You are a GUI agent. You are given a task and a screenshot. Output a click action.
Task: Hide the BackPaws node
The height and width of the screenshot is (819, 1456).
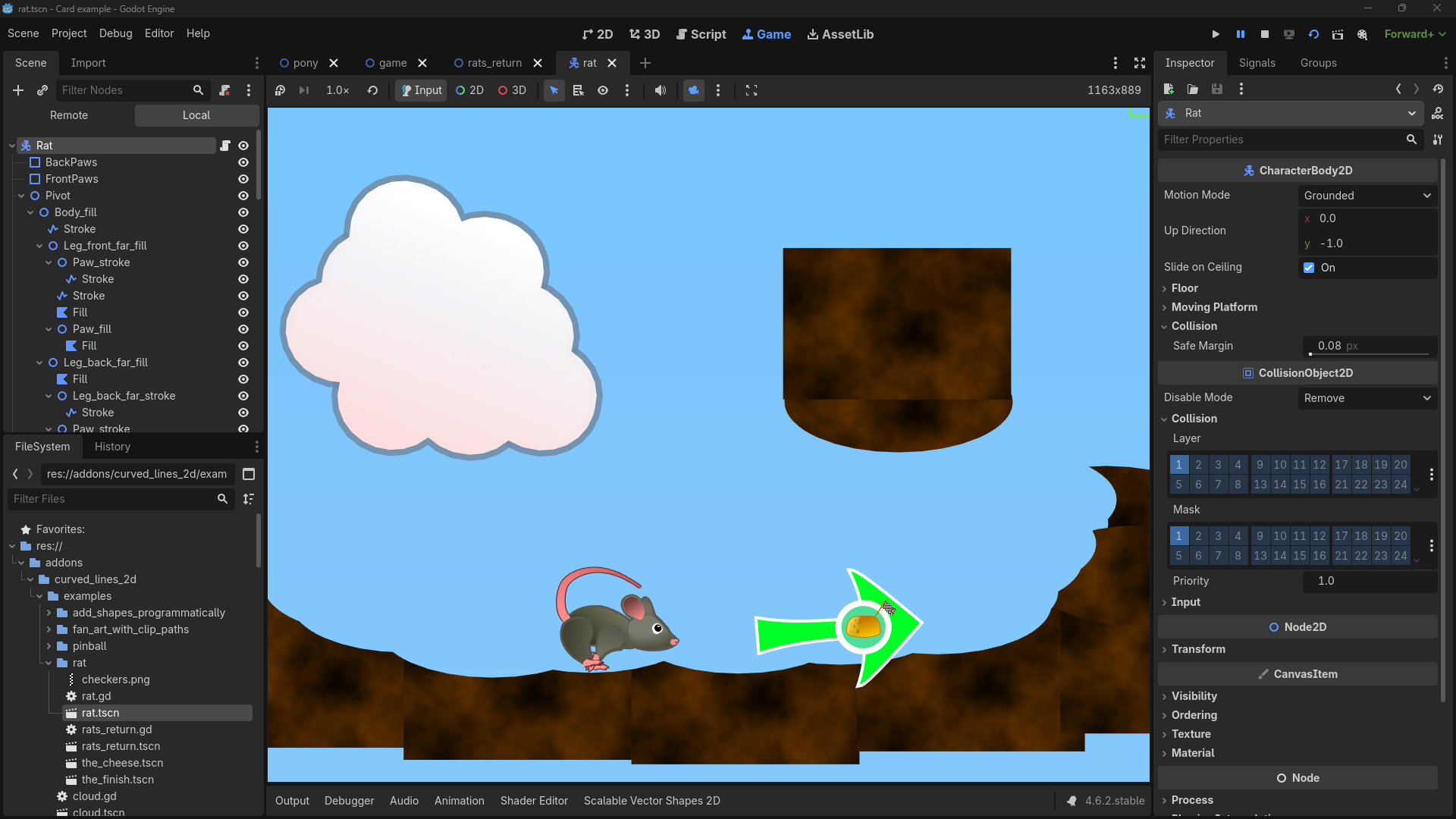click(243, 162)
